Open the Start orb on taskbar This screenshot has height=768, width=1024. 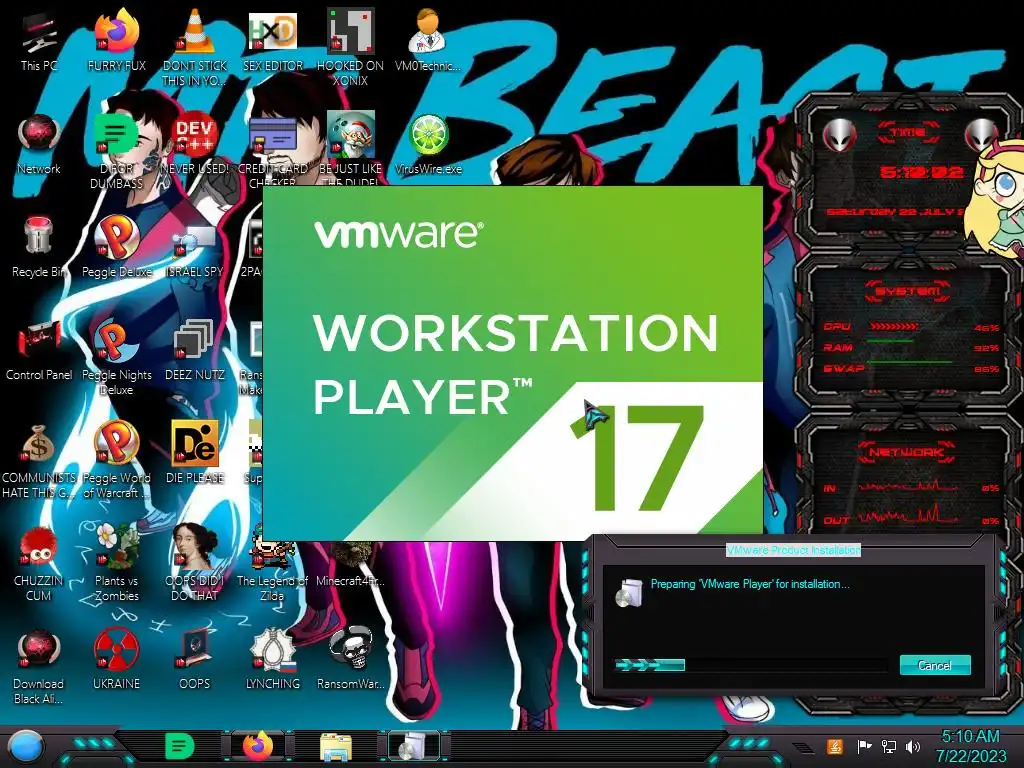[x=26, y=746]
